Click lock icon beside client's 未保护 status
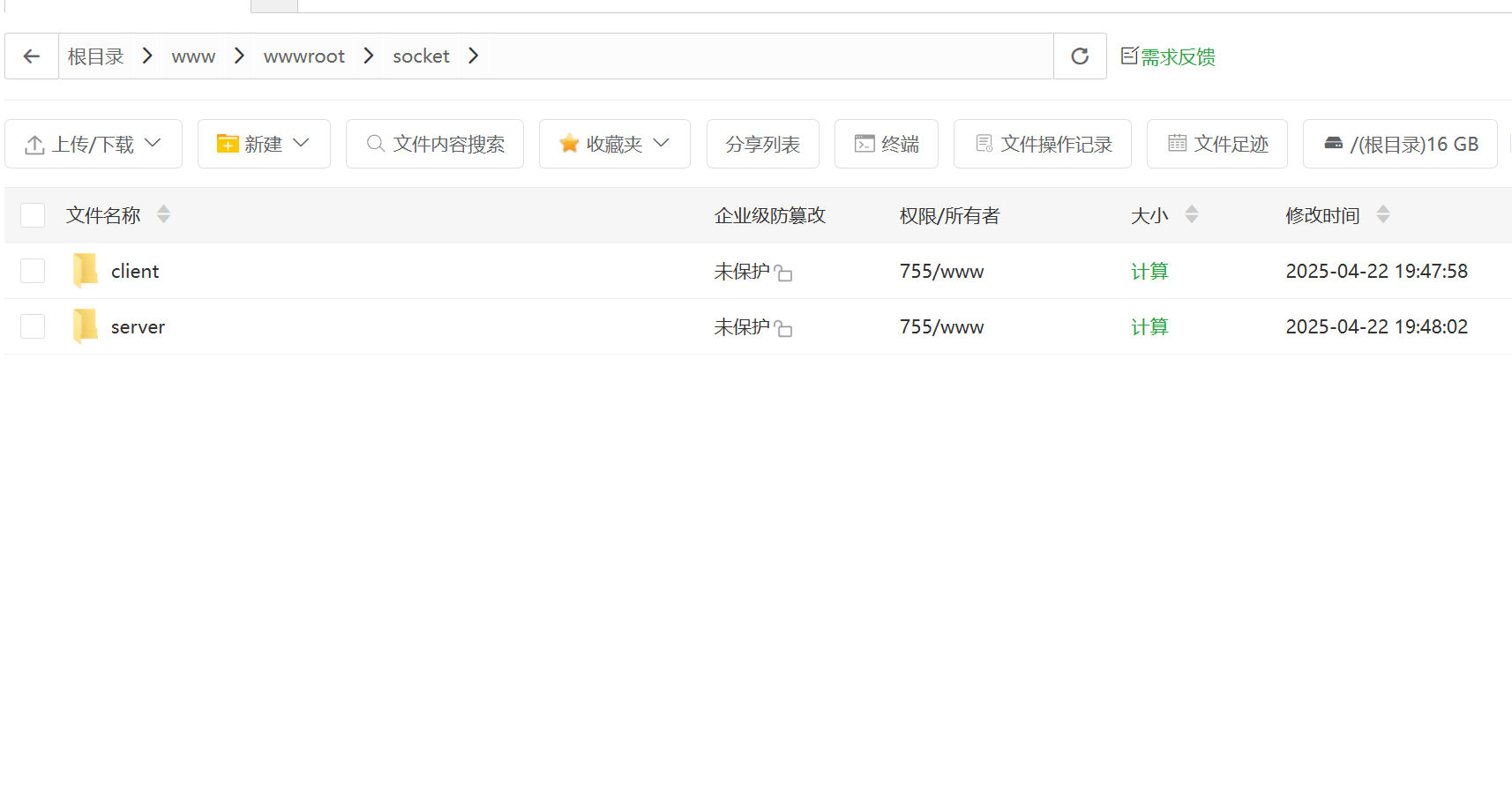 783,273
